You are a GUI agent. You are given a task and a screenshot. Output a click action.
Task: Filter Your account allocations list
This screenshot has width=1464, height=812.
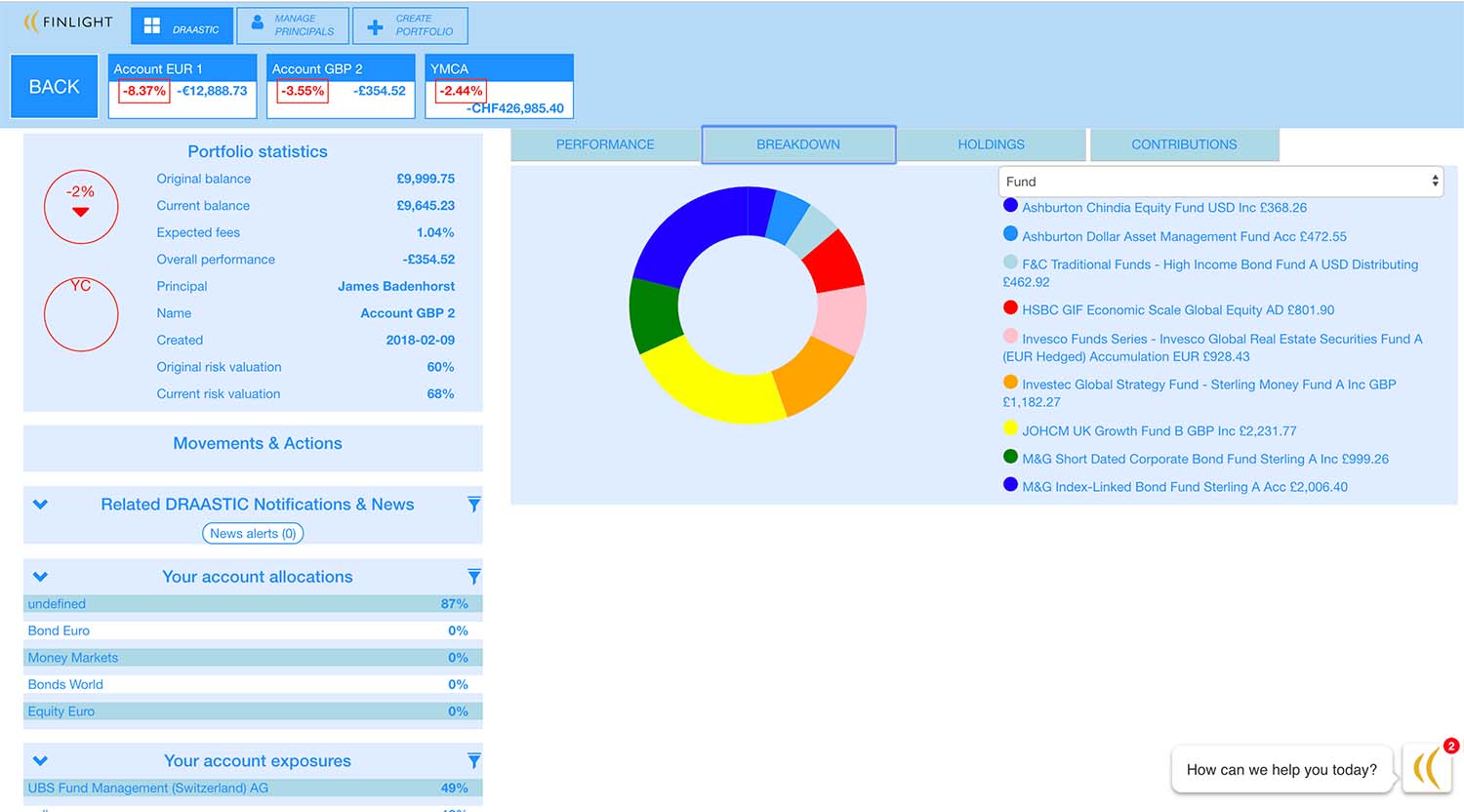point(473,577)
